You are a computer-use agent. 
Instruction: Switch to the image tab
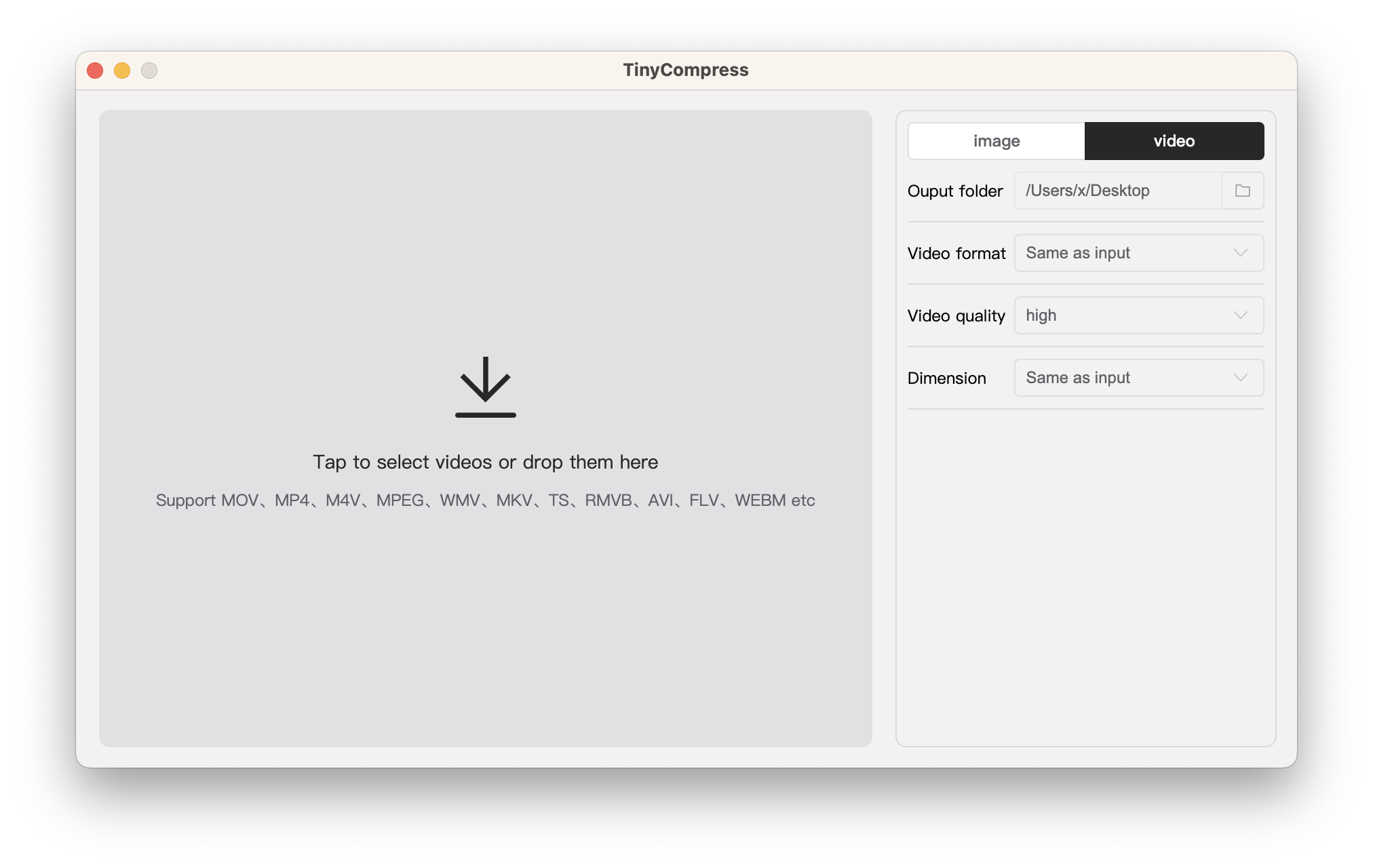[x=996, y=141]
